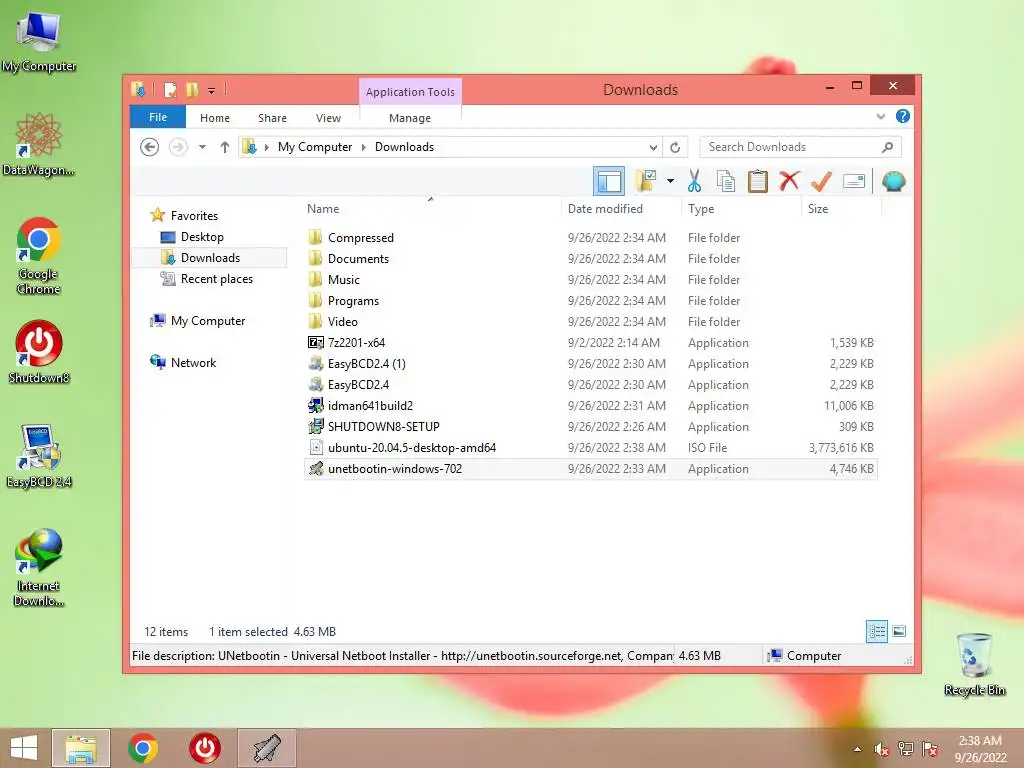Switch to large icons view button
The image size is (1024, 768).
[x=899, y=631]
